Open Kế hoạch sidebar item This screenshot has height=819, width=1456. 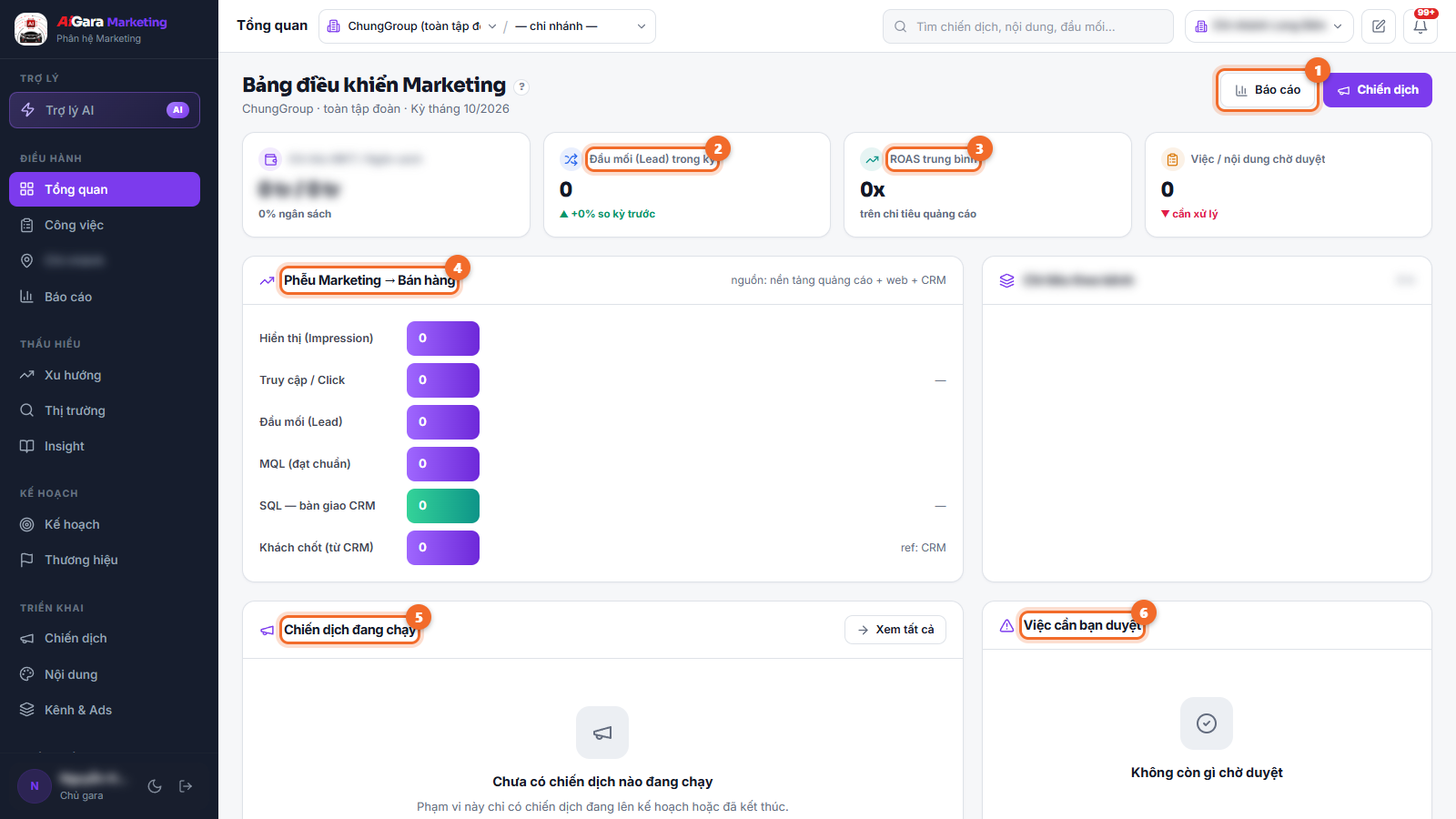(x=105, y=524)
